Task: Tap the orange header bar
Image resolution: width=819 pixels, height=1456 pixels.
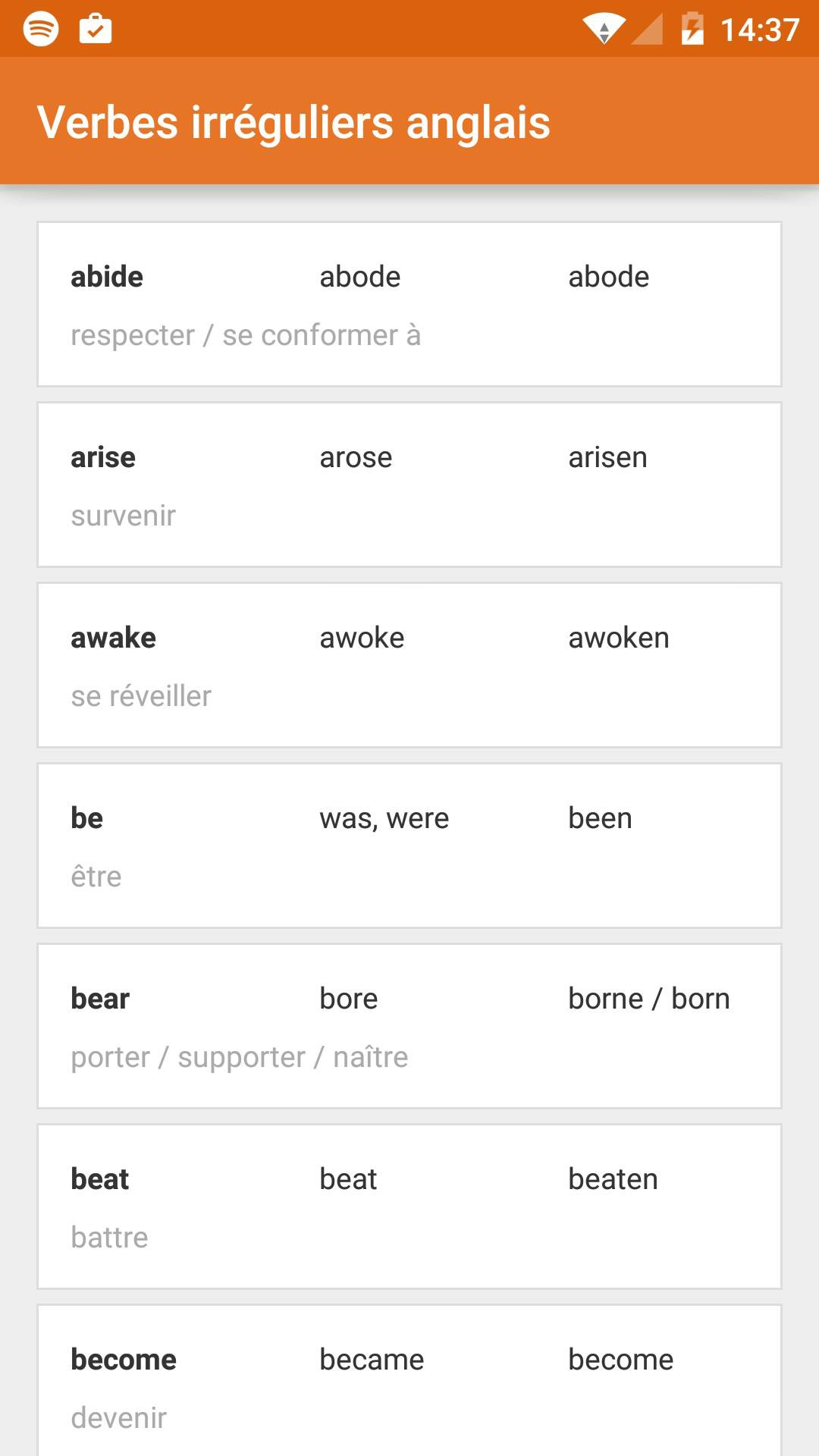Action: (x=409, y=121)
